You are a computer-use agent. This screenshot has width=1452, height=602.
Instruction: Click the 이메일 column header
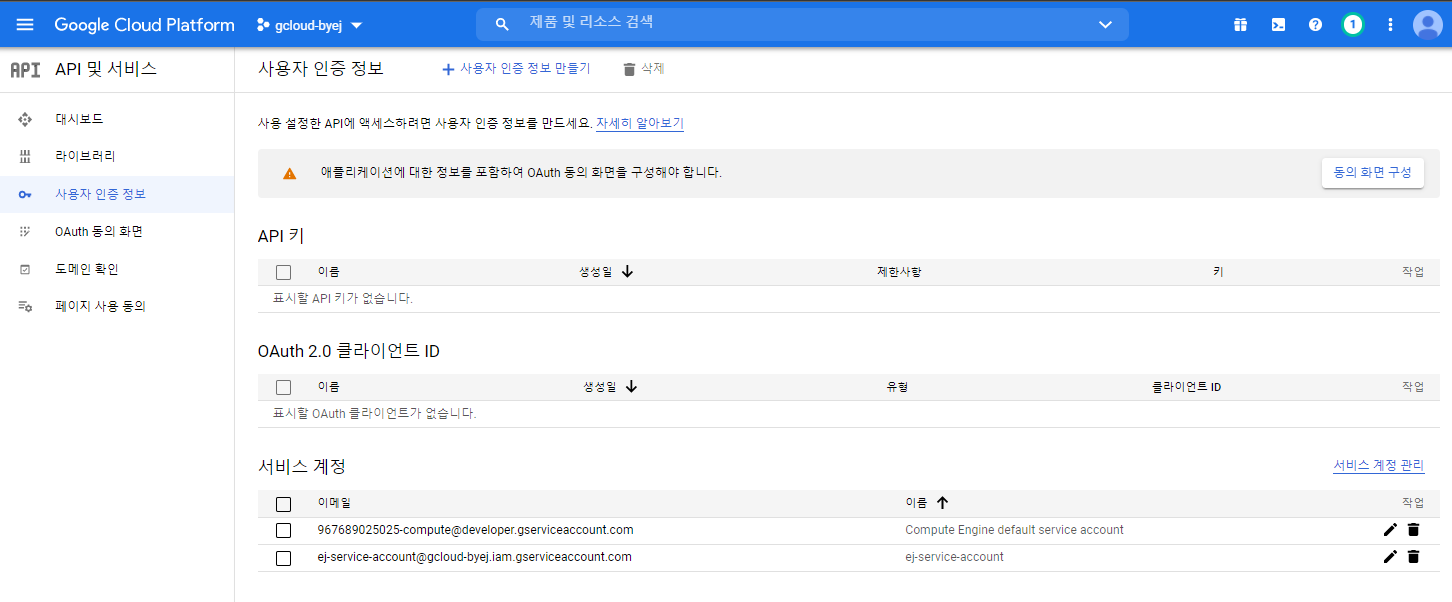(x=334, y=503)
